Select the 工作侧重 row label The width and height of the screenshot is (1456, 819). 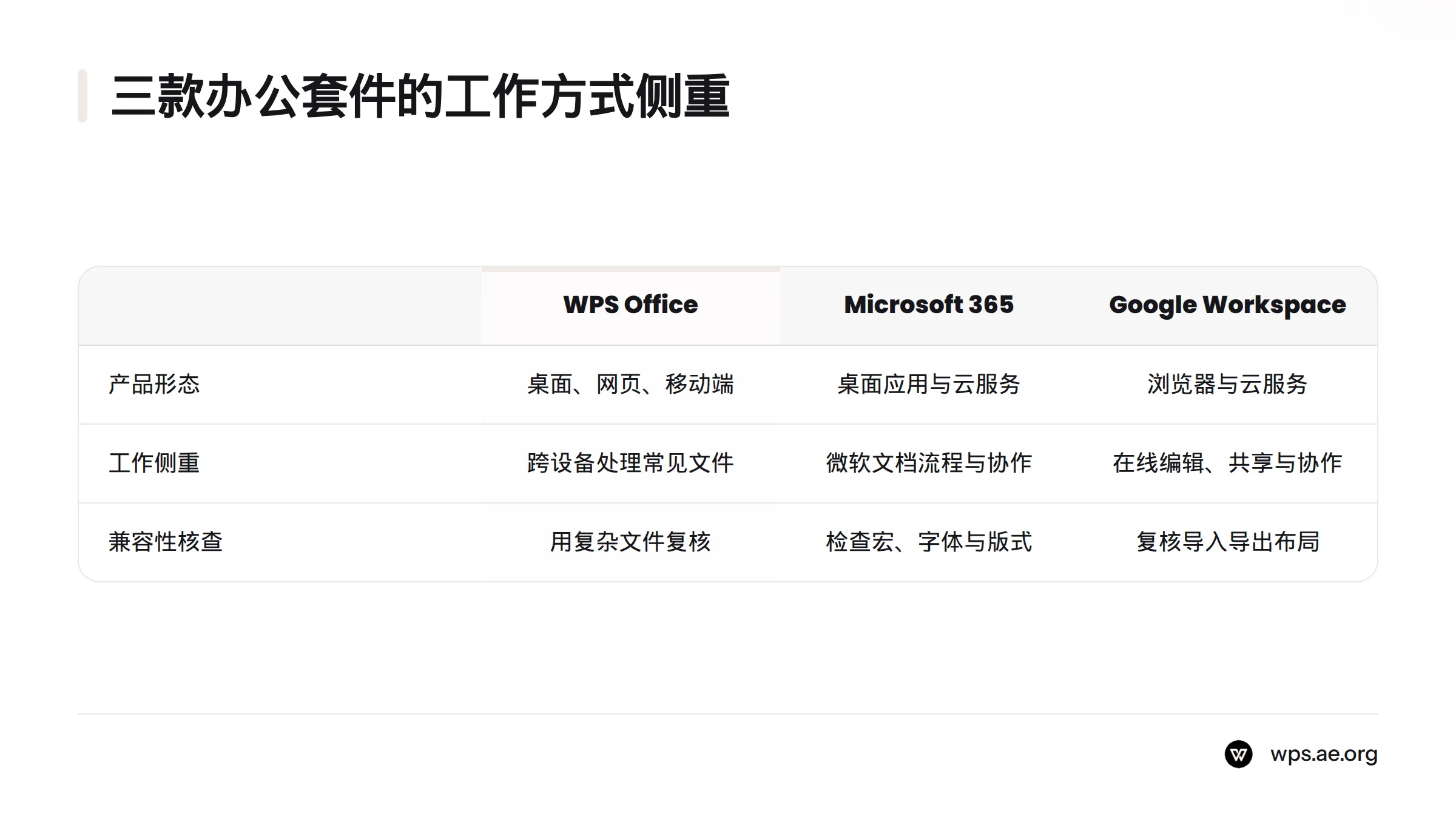[154, 463]
